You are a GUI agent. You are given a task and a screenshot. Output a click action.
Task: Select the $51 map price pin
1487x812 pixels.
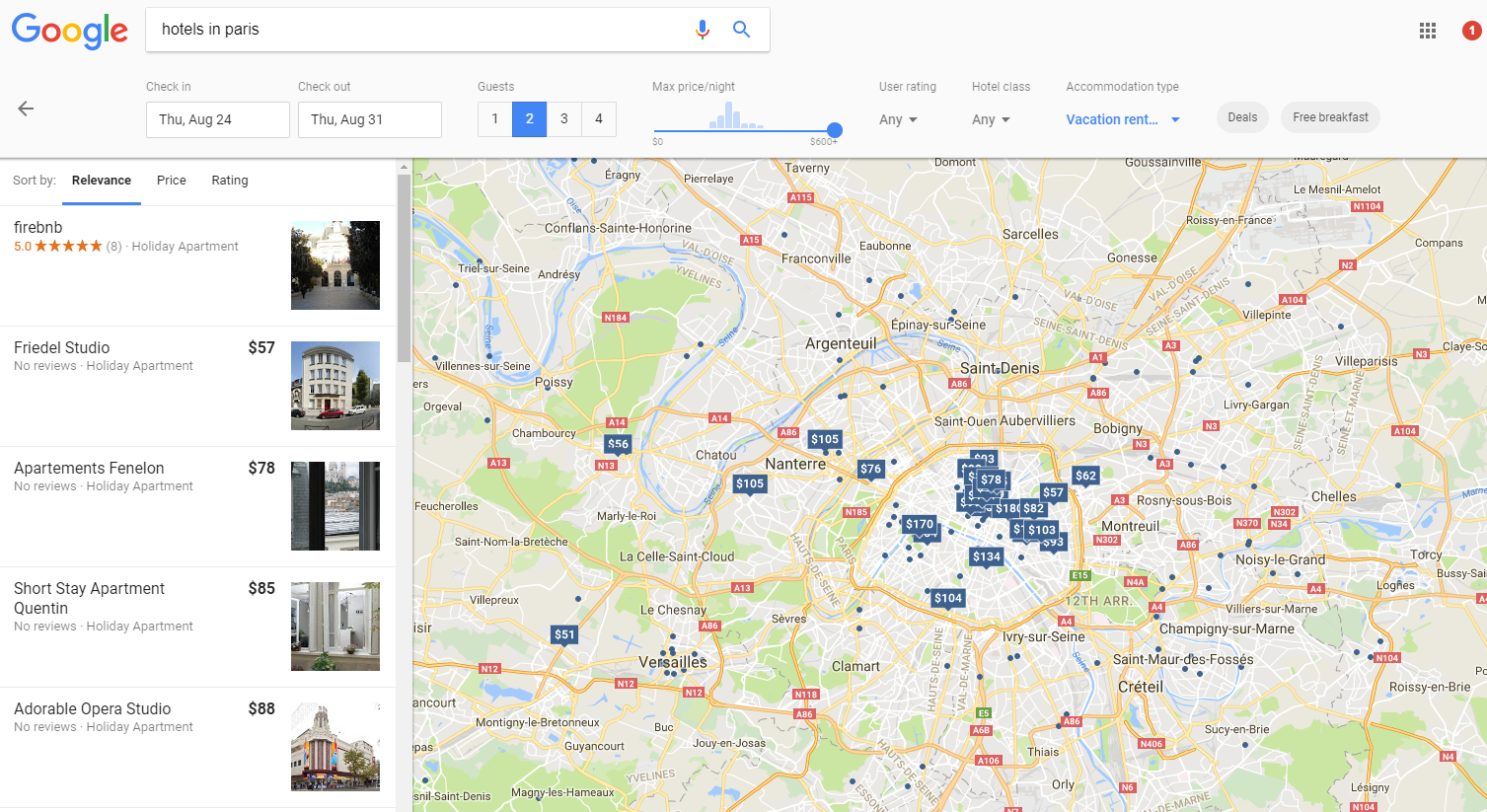tap(564, 634)
